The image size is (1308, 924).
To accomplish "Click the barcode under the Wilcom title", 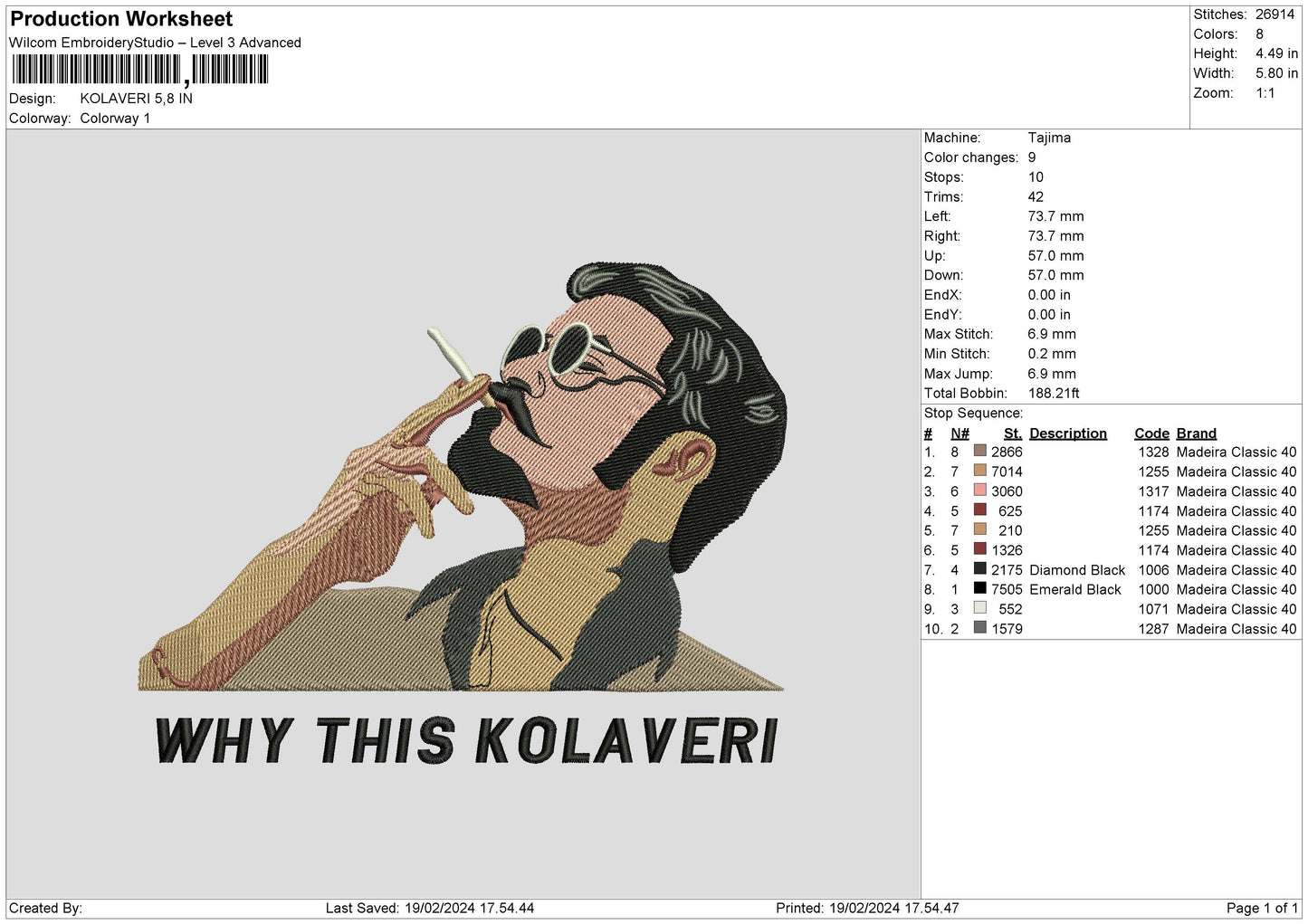I will (140, 70).
